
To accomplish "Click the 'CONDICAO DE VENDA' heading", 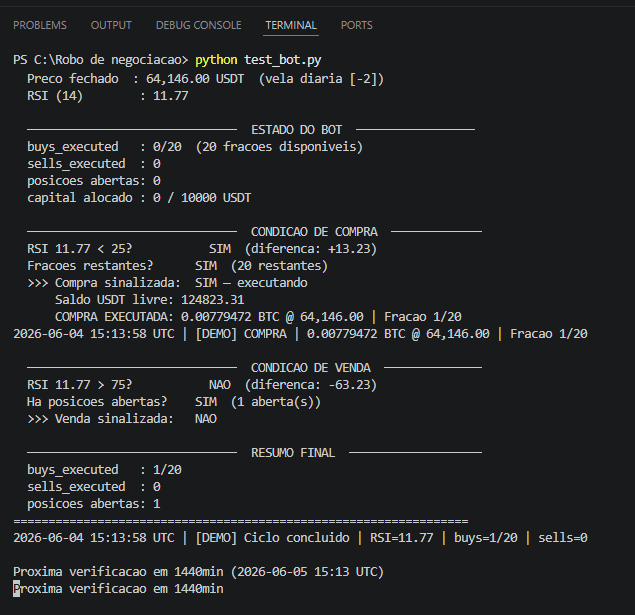I will (311, 368).
